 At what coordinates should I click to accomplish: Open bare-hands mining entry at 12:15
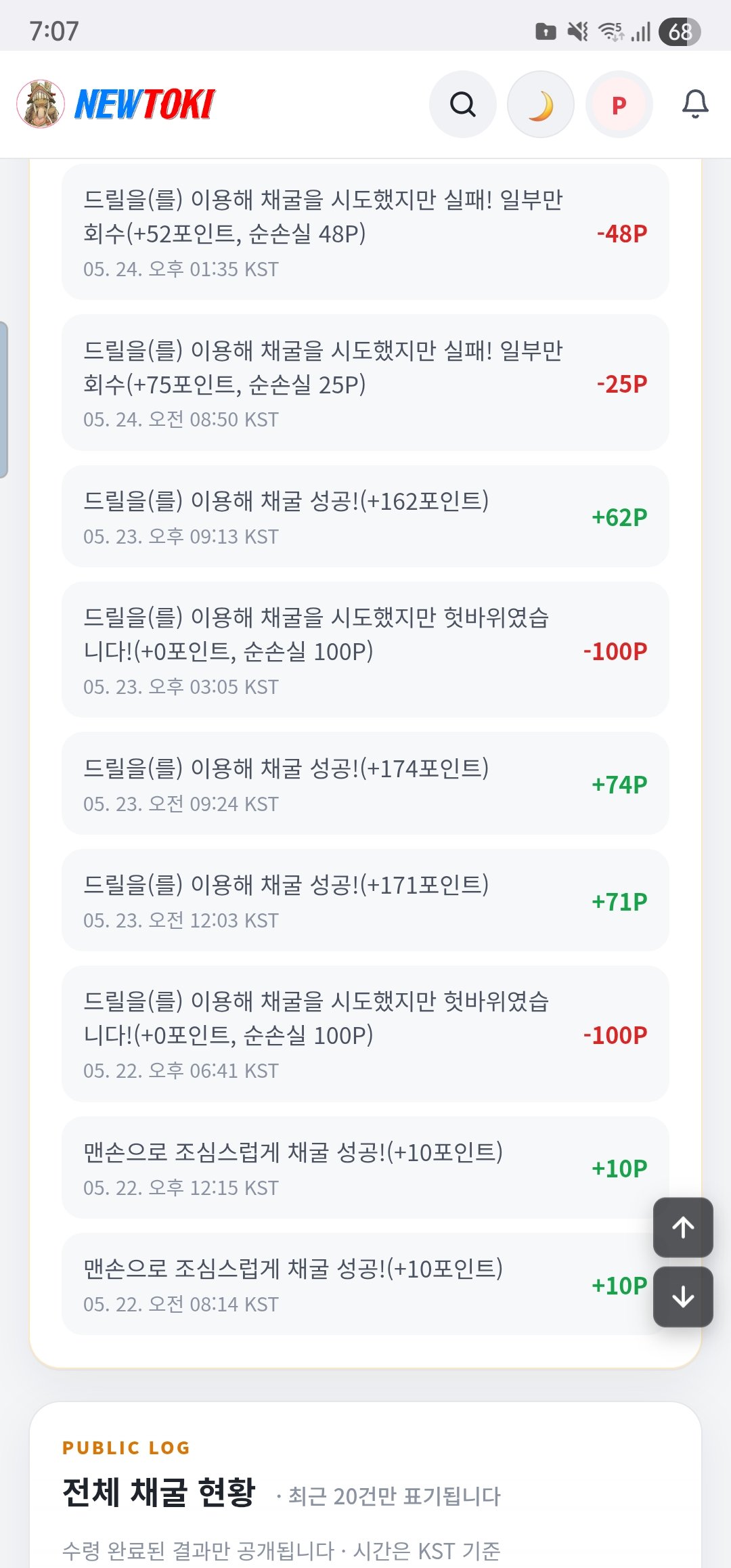tap(365, 1168)
